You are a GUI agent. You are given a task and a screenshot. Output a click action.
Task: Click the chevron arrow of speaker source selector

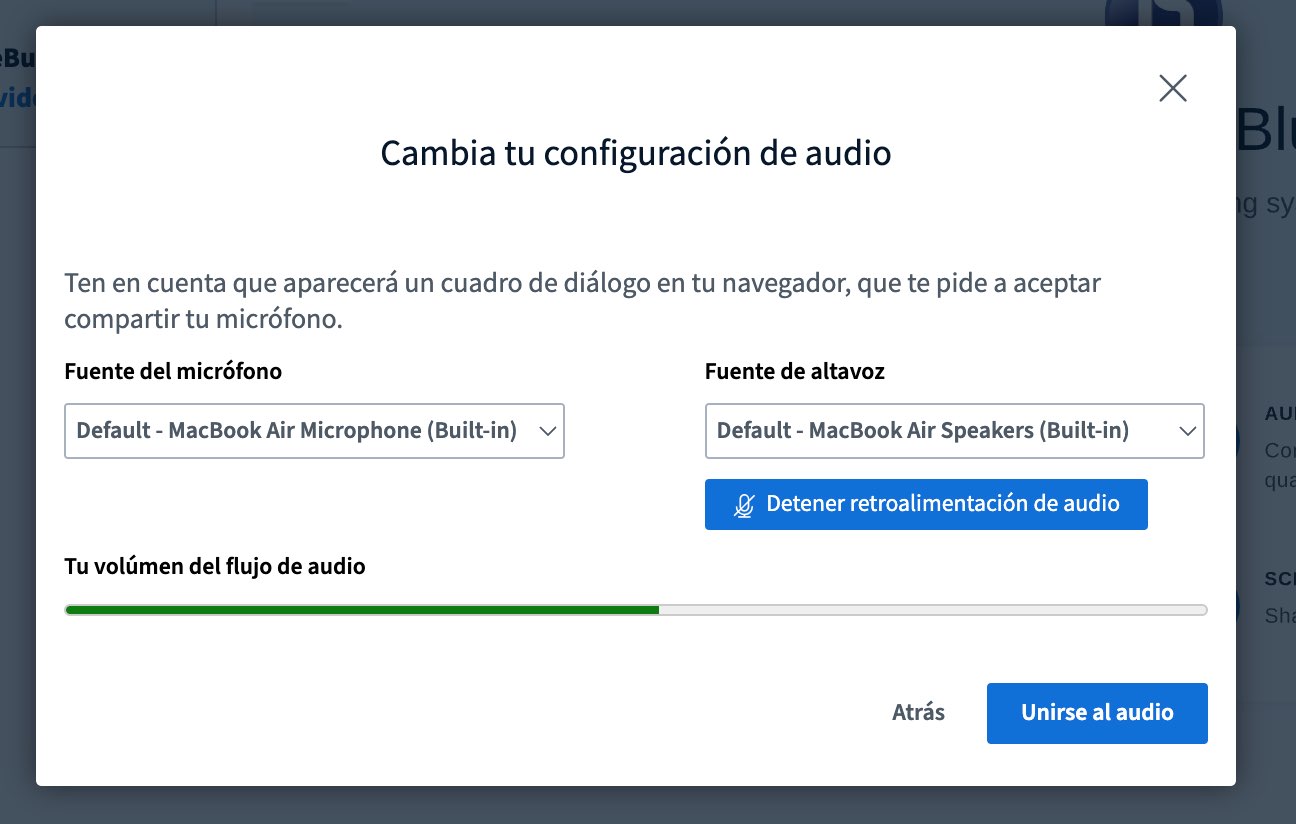click(1187, 431)
